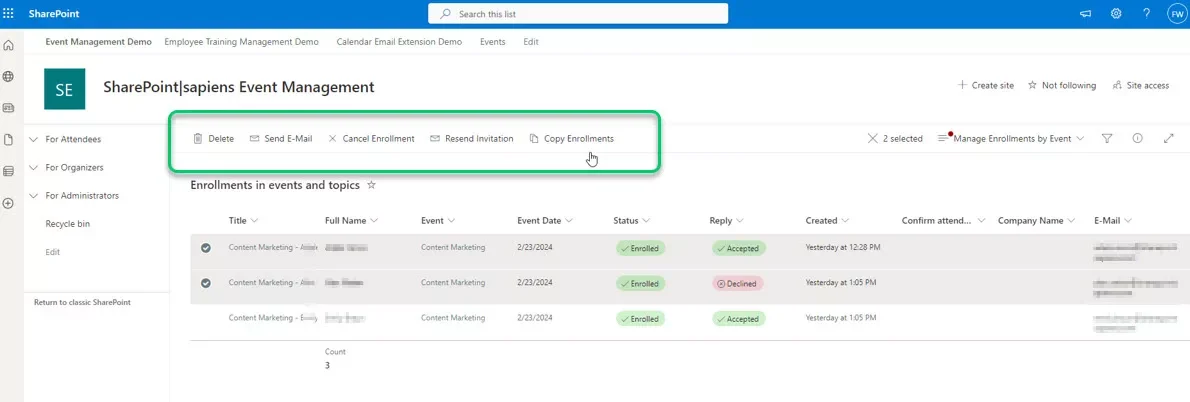Expand list to full screen
Image resolution: width=1190 pixels, height=402 pixels.
tap(1169, 139)
